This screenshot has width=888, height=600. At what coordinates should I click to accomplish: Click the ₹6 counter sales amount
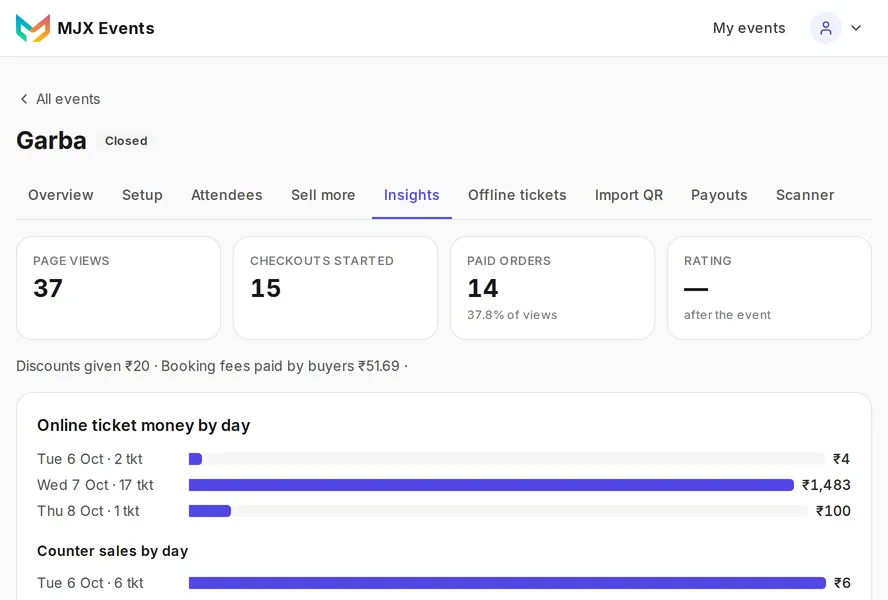tap(842, 583)
